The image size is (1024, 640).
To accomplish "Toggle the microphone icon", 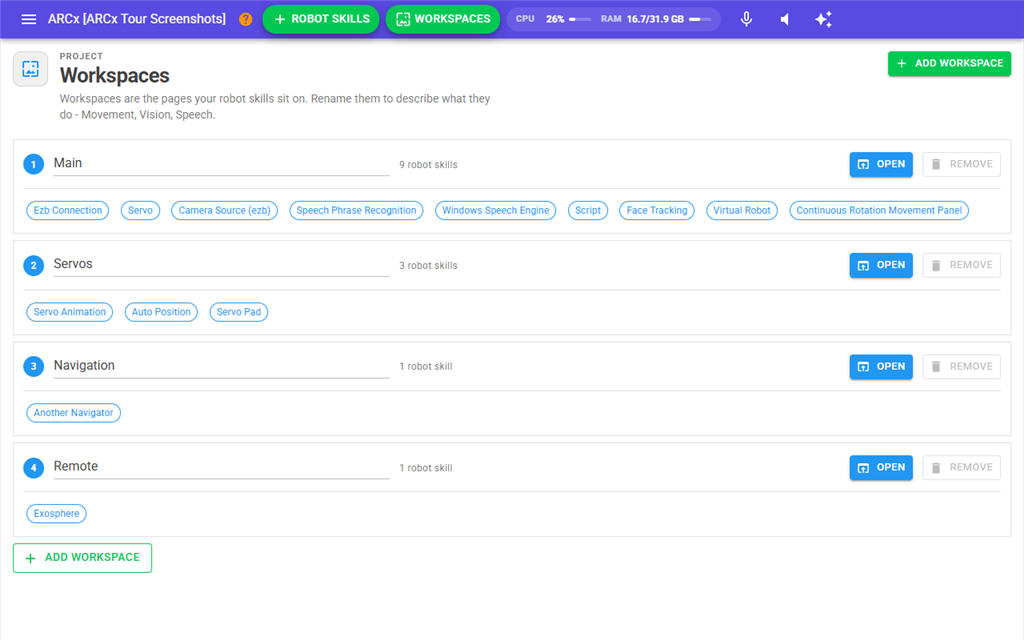I will pos(746,19).
